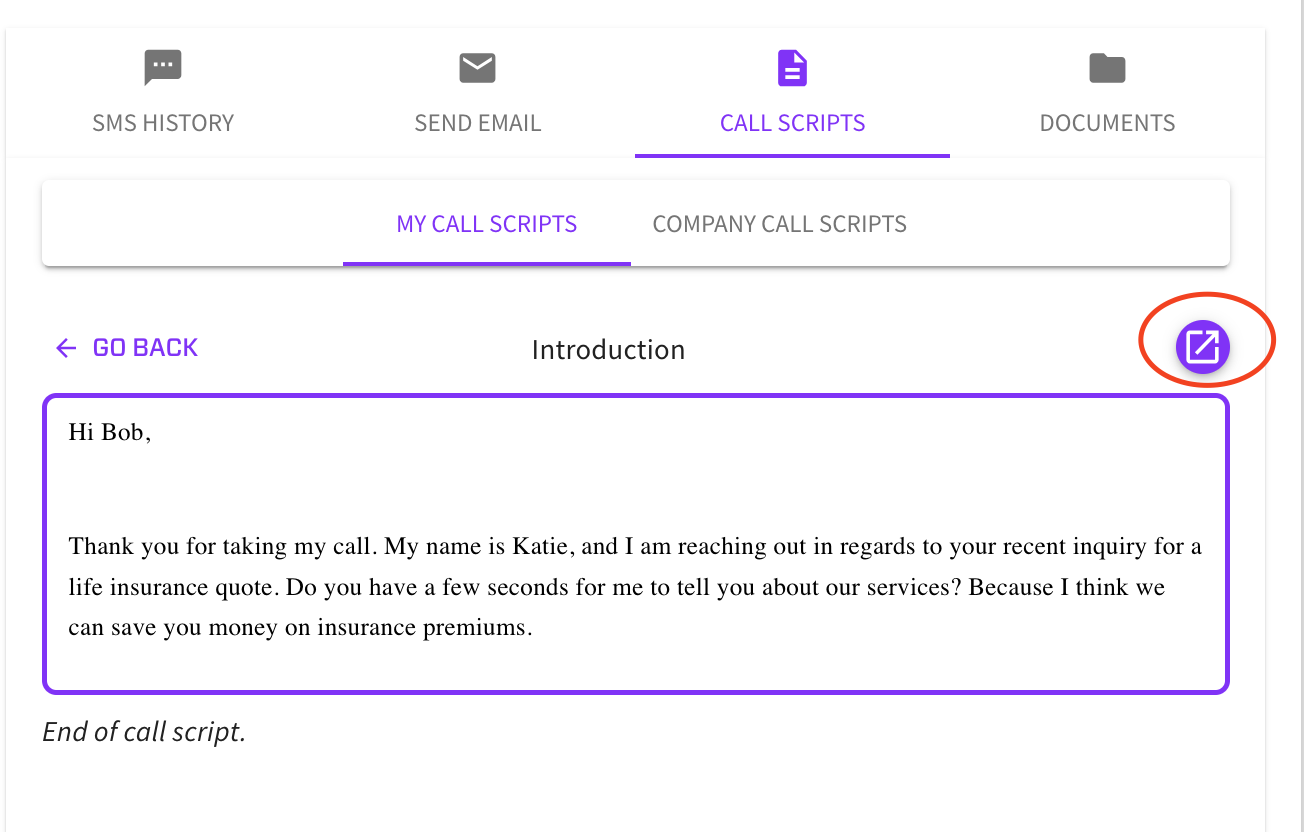Select the SMS chat bubble icon
1304x832 pixels.
click(x=162, y=68)
